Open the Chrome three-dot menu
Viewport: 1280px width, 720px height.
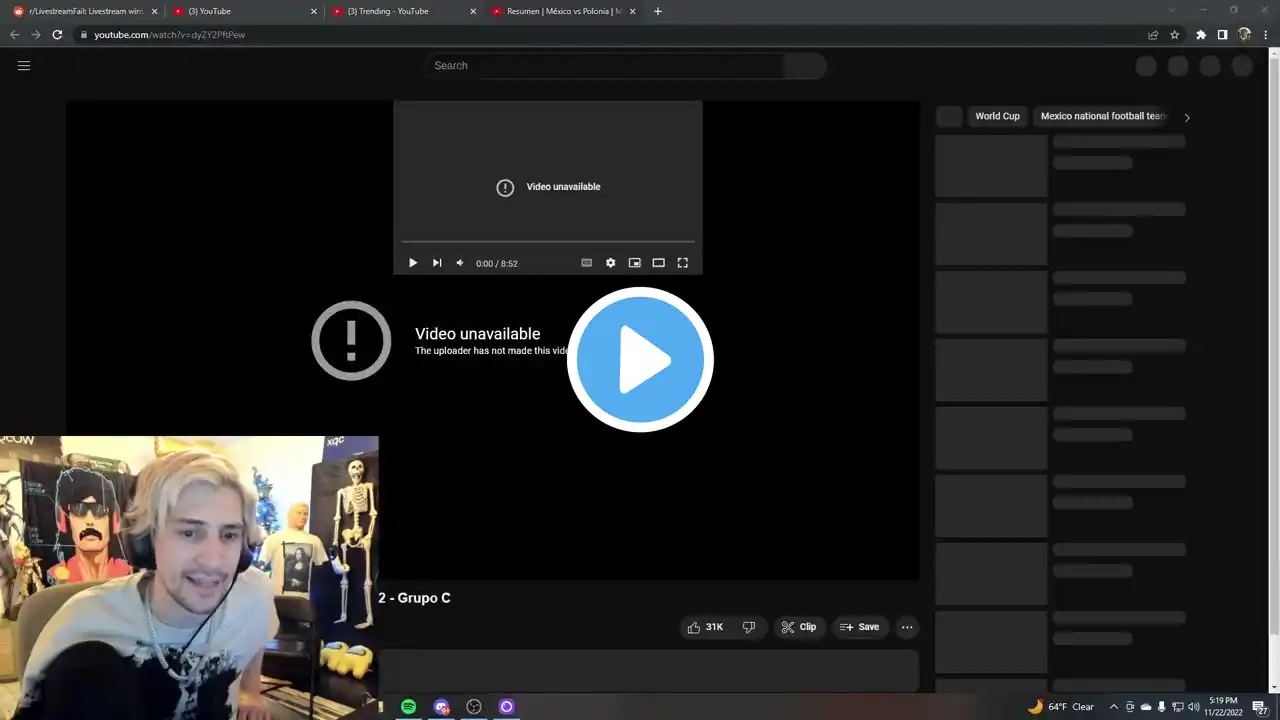coord(1266,34)
